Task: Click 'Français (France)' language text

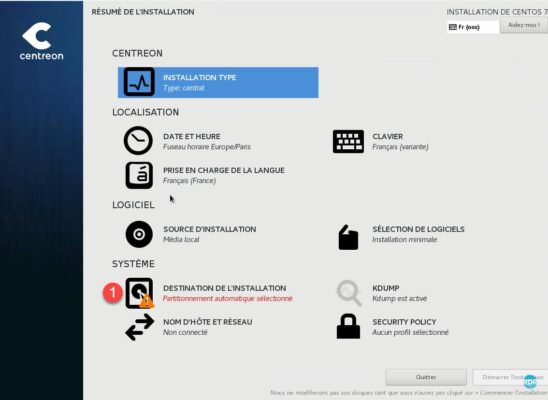Action: click(189, 181)
